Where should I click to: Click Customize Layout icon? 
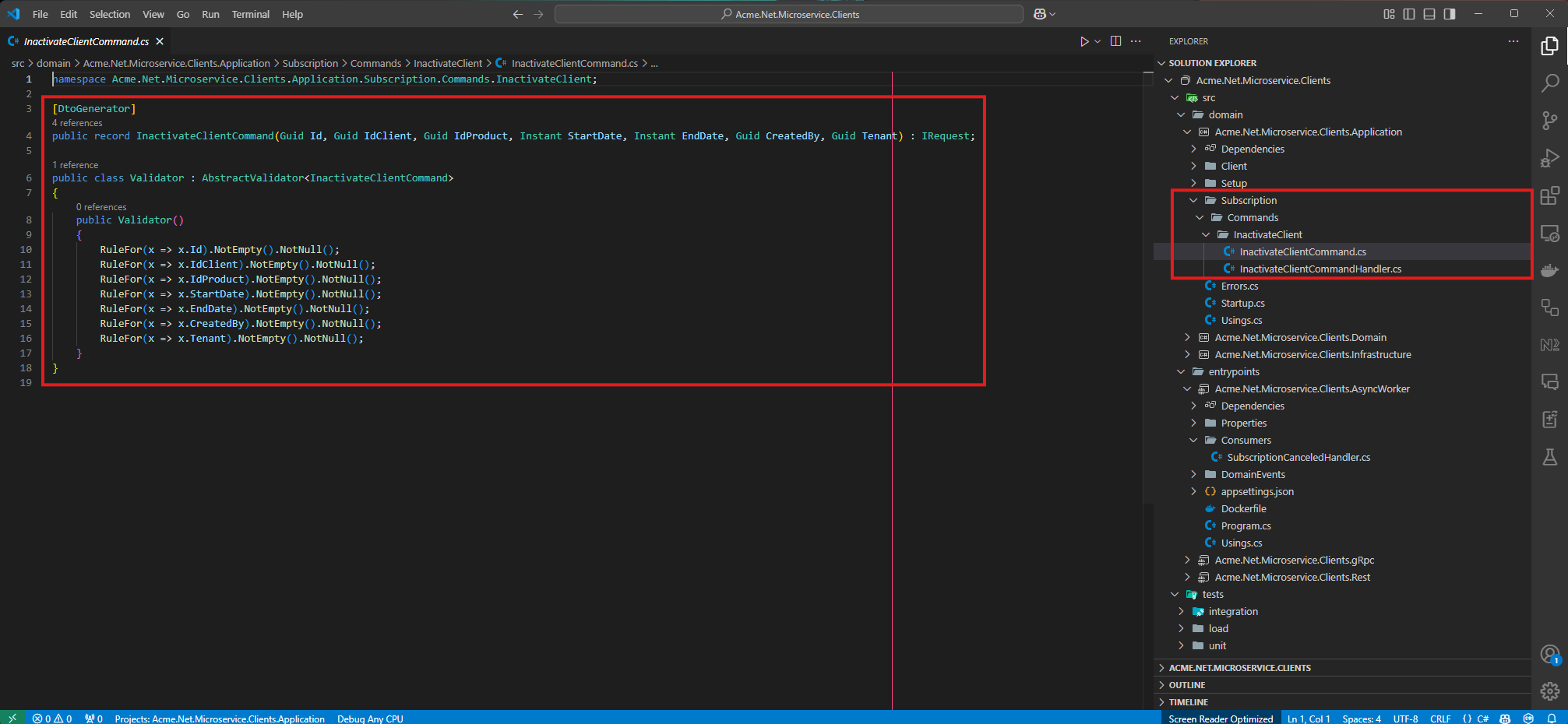coord(1389,14)
